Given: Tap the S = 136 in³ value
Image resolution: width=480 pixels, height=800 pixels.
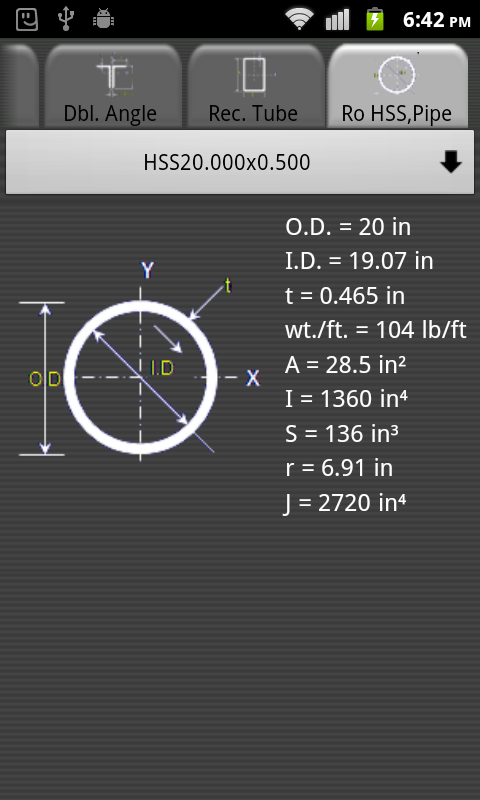Looking at the screenshot, I should [341, 434].
